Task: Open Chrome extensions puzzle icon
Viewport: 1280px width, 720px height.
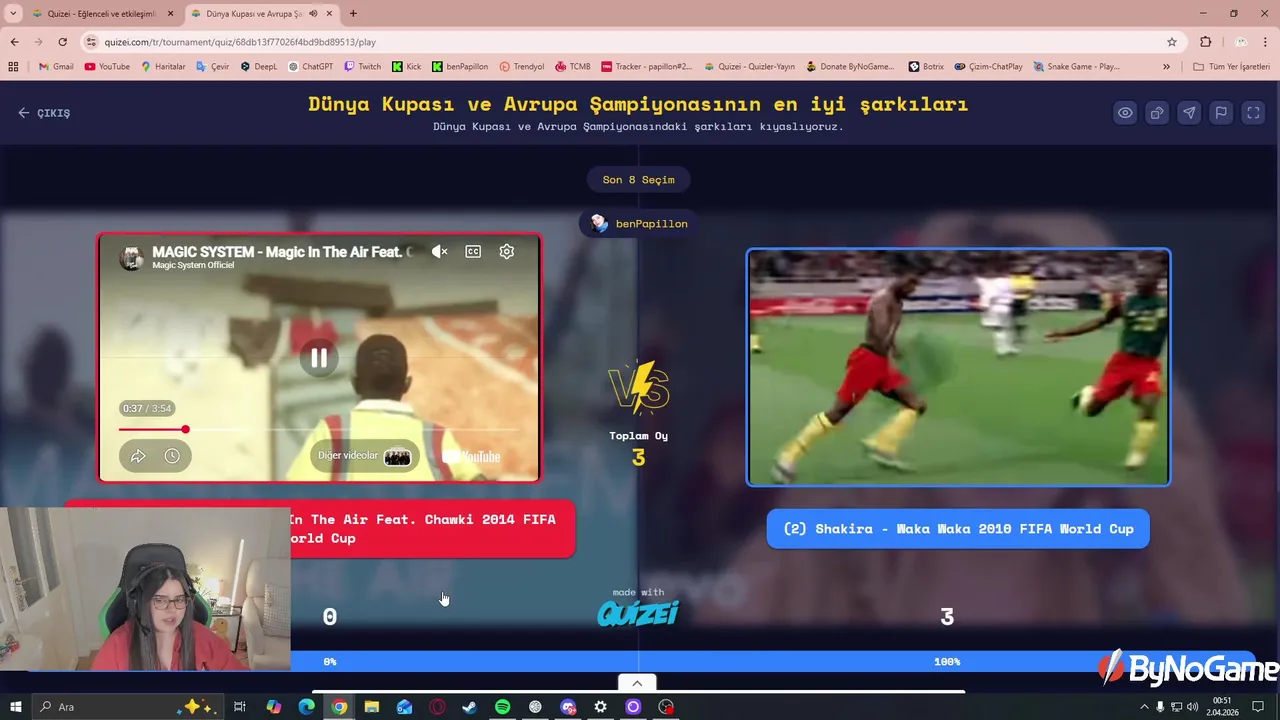Action: 1205,42
